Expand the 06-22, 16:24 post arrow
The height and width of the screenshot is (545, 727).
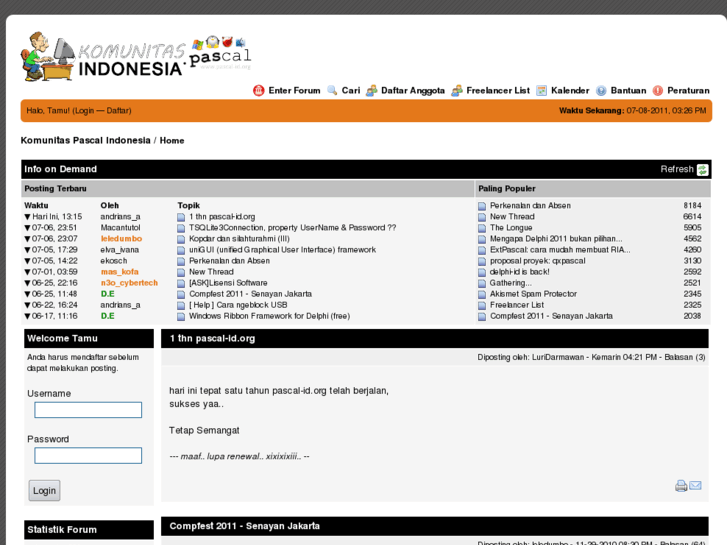(x=27, y=306)
